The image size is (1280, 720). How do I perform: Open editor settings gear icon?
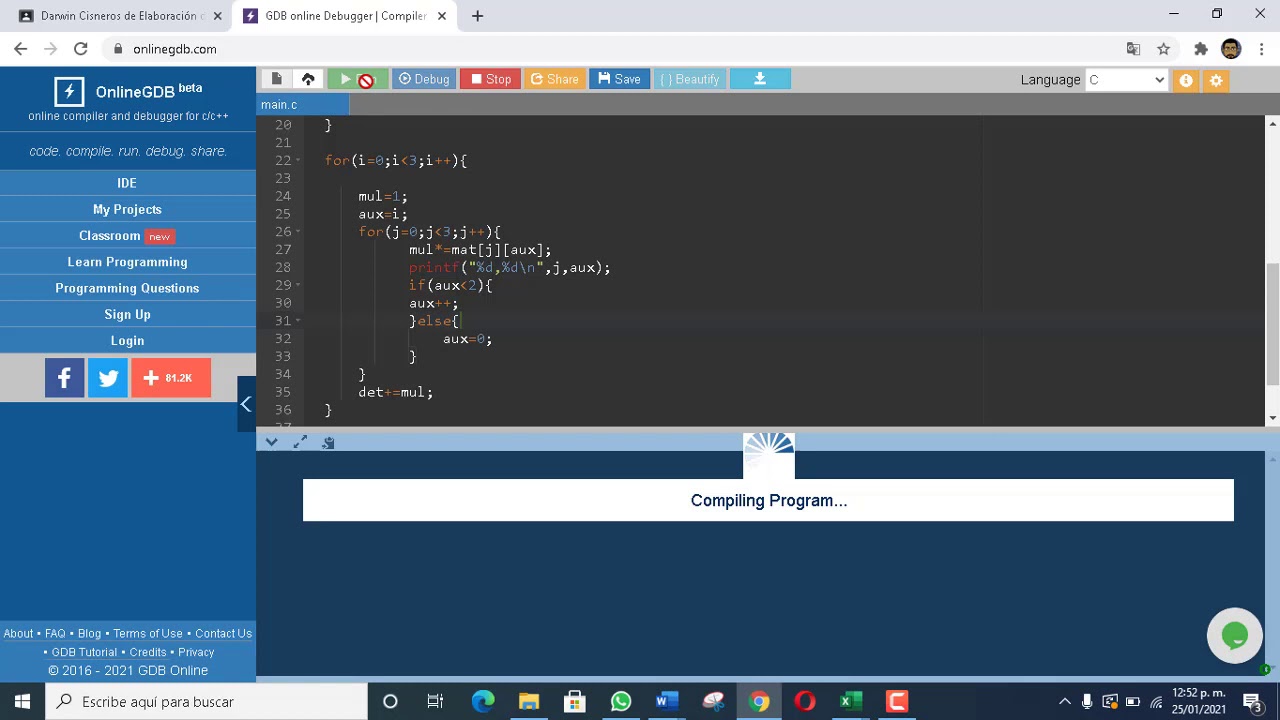click(x=1216, y=80)
